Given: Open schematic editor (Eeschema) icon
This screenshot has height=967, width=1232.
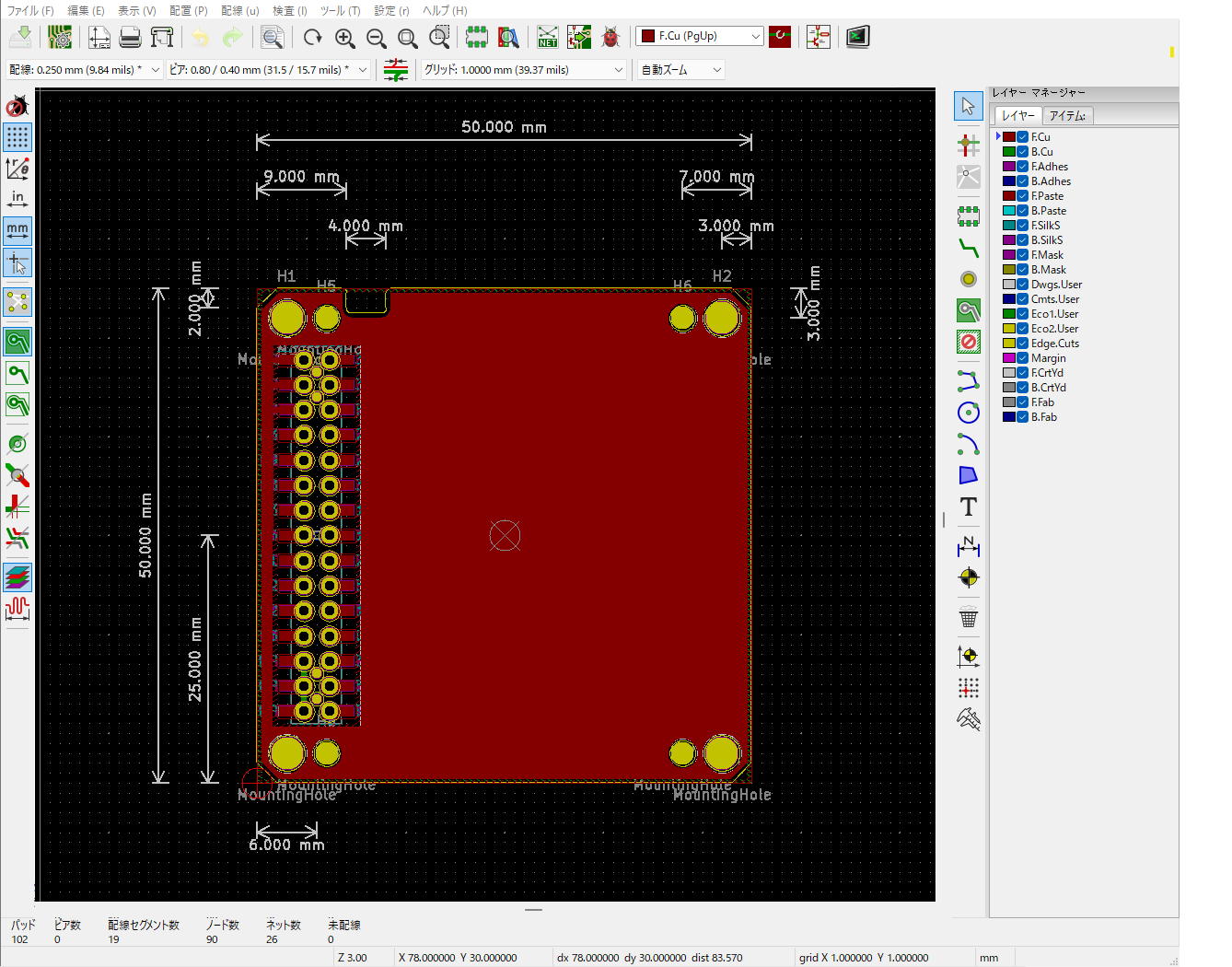Looking at the screenshot, I should point(818,37).
